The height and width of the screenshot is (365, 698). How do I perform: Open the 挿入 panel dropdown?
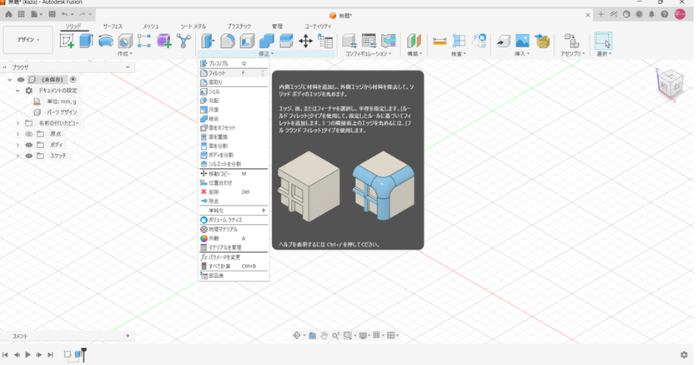[x=522, y=54]
